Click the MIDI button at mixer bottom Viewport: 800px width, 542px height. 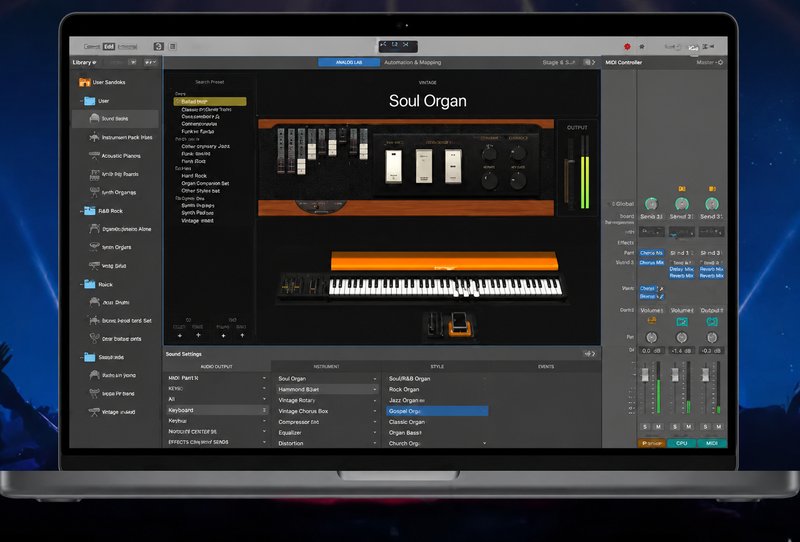(712, 443)
